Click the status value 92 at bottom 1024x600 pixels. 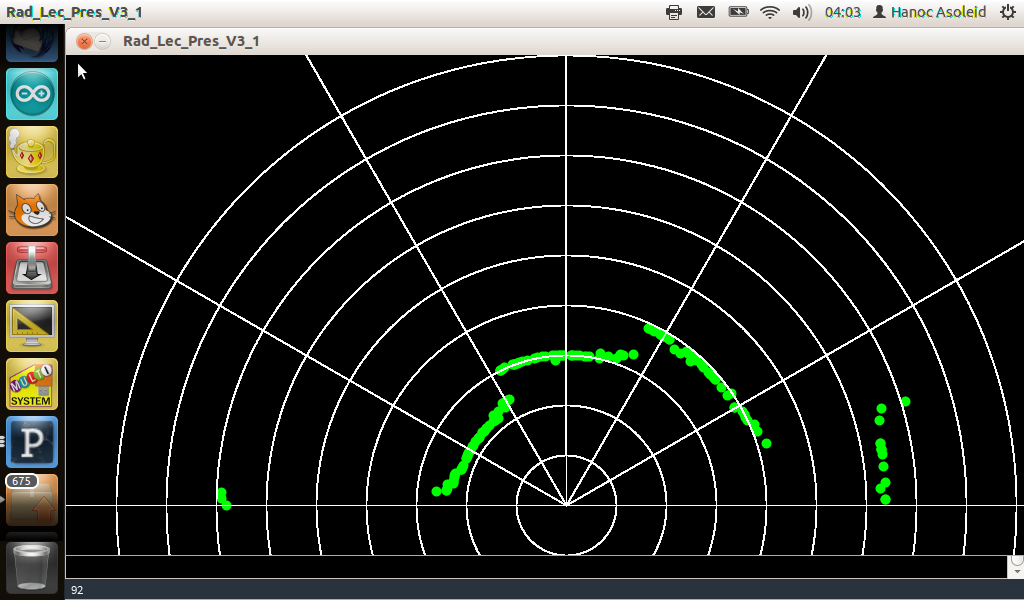pyautogui.click(x=77, y=590)
